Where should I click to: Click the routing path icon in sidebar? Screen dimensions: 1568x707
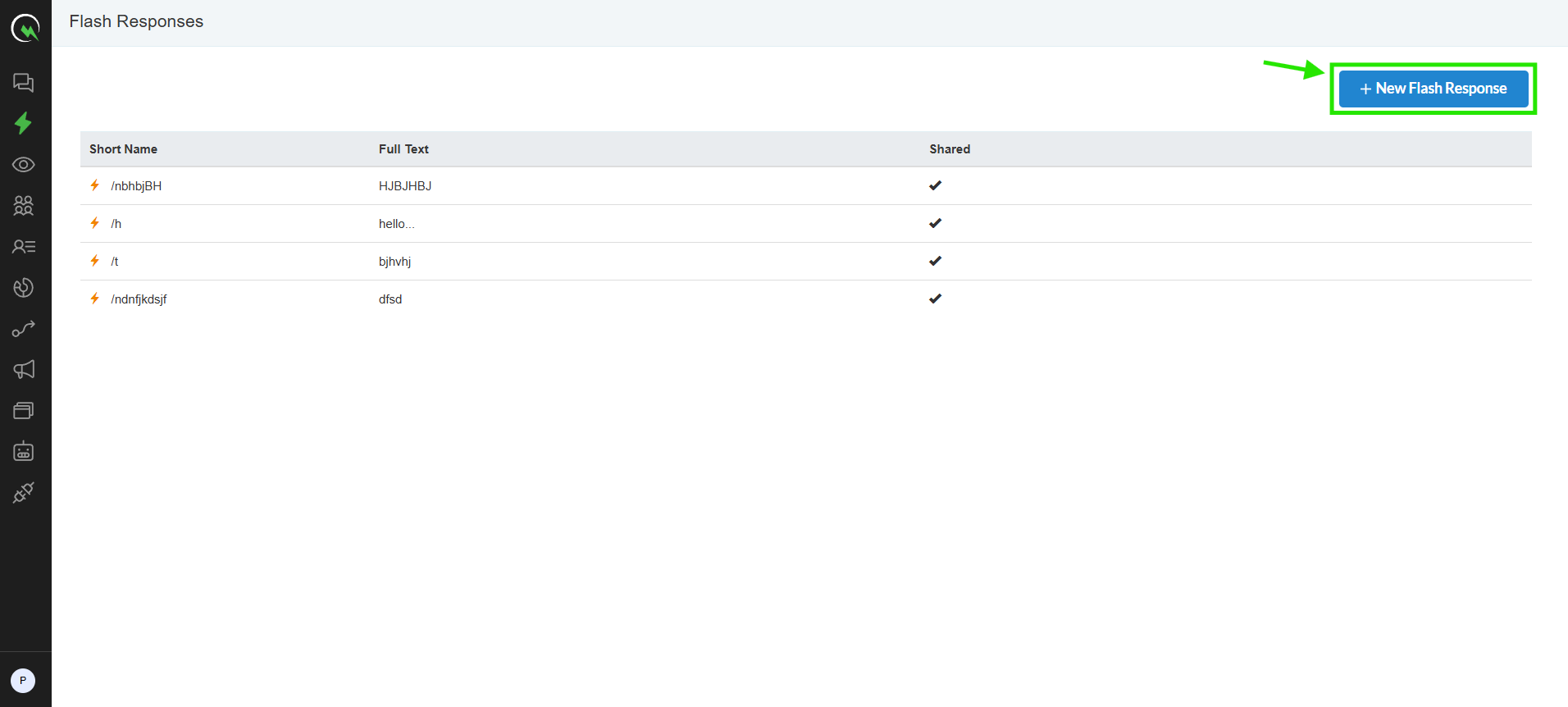[24, 329]
